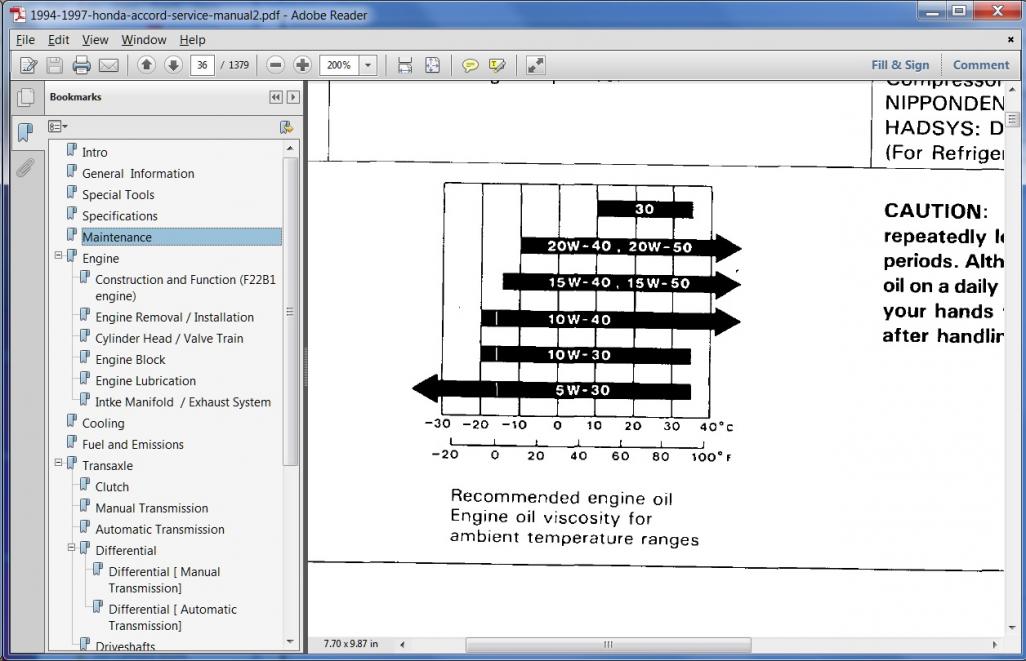Toggle the Page Thumbnails panel
Viewport: 1026px width, 661px height.
(x=25, y=98)
